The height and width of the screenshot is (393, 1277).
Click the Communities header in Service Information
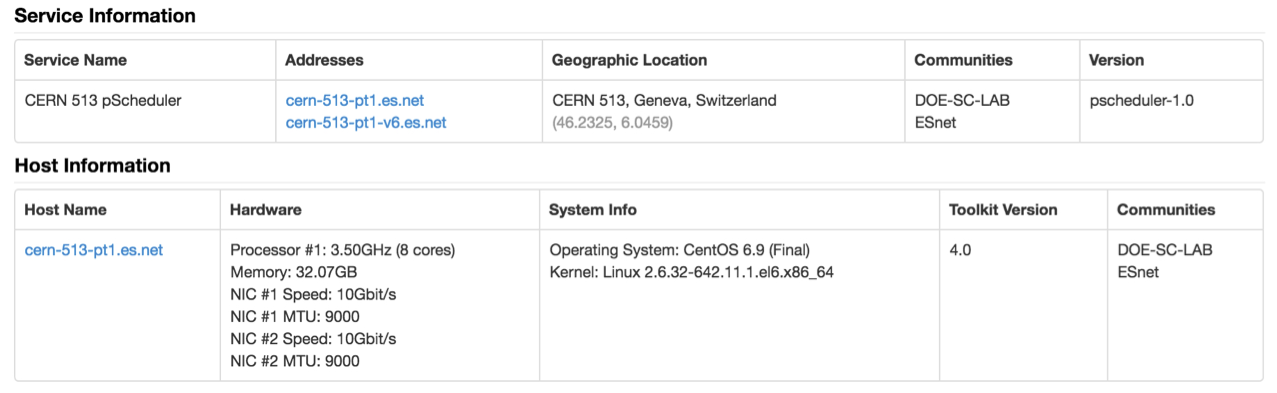coord(963,60)
